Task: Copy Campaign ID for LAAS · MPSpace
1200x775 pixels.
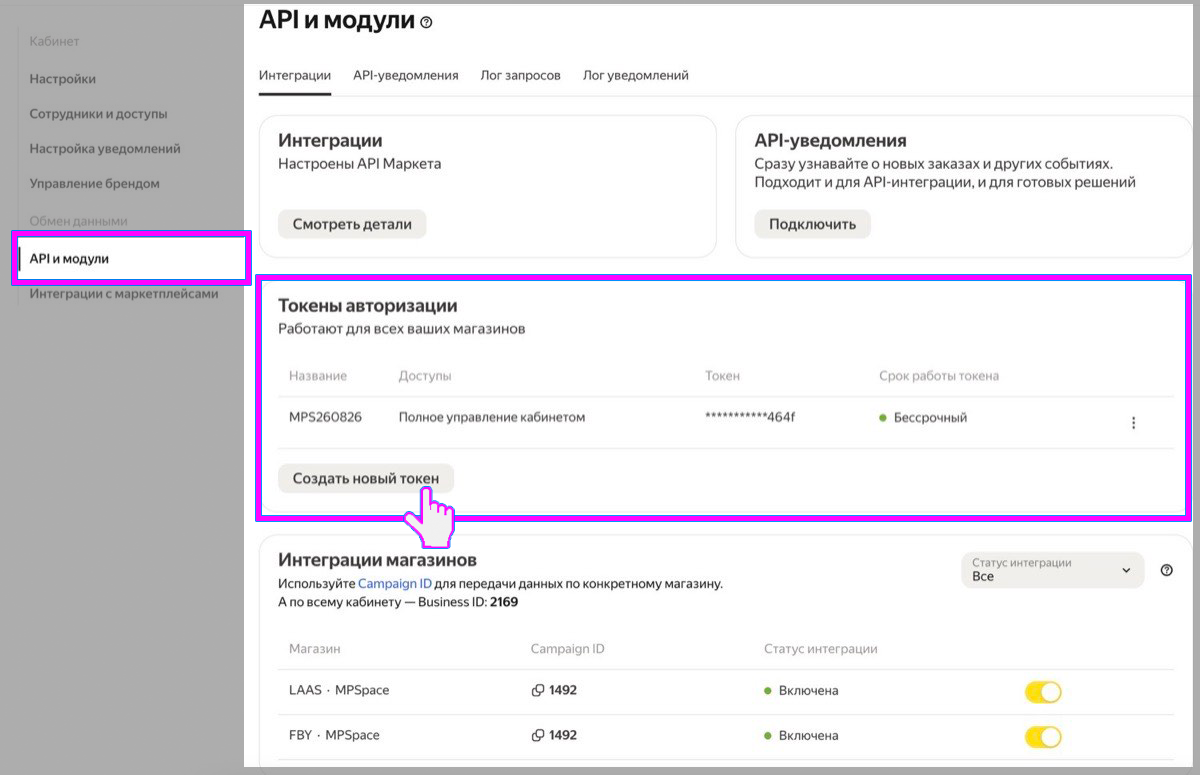Action: coord(538,690)
